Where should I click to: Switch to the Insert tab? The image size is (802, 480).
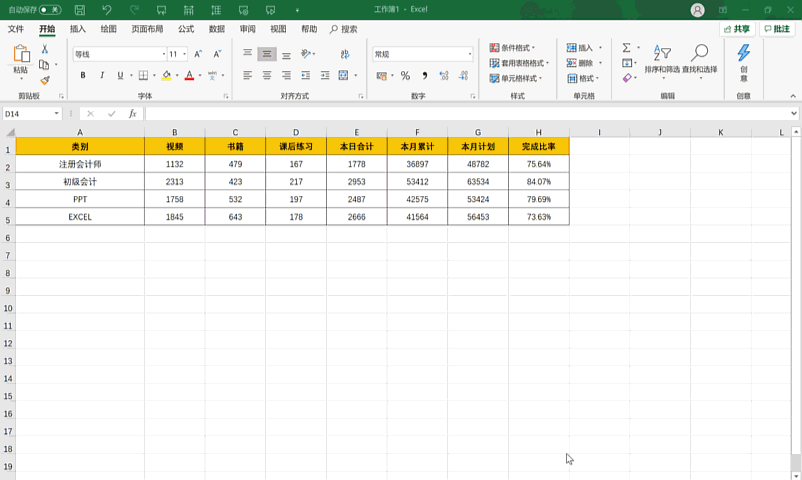coord(78,29)
